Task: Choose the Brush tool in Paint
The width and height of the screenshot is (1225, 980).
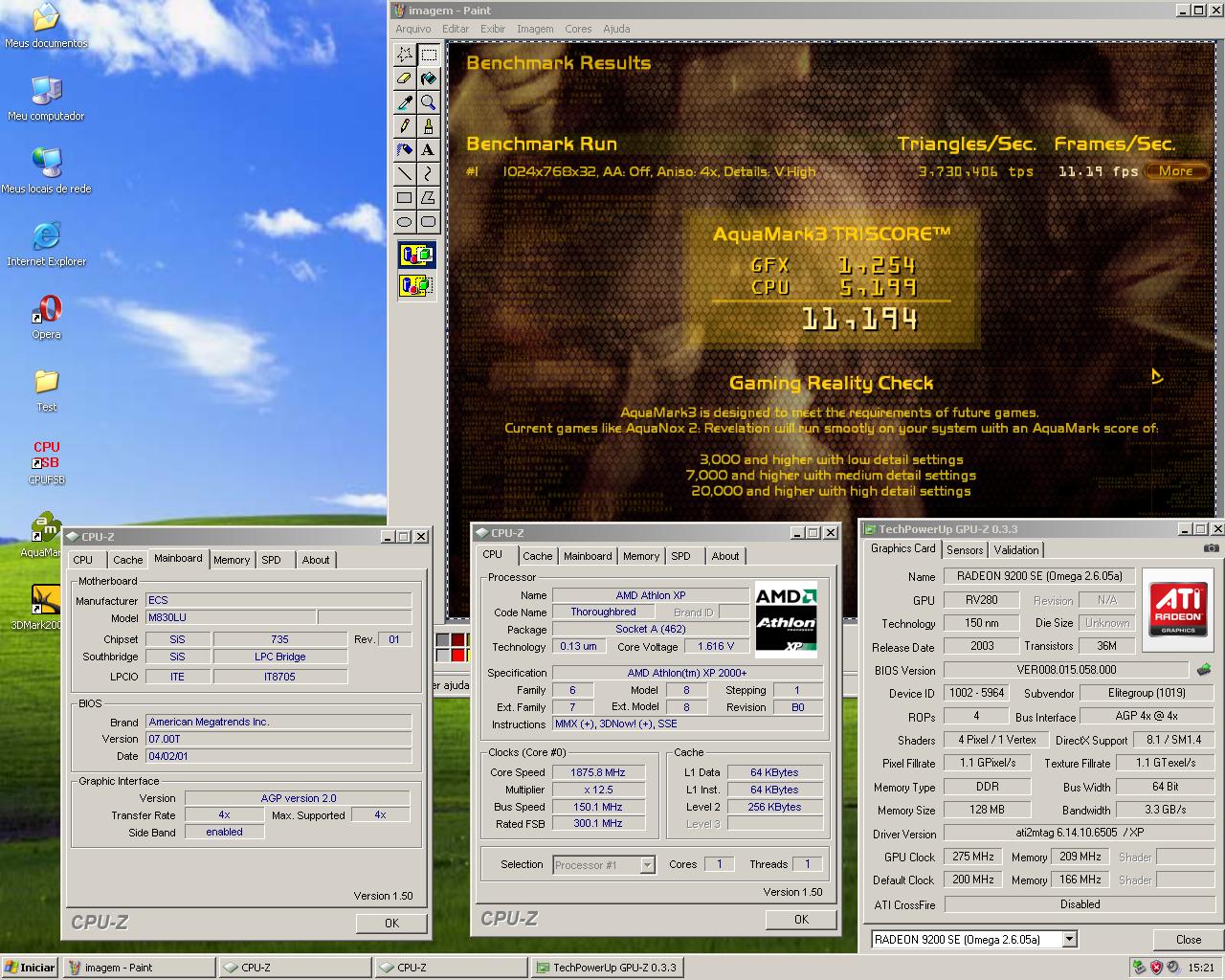Action: click(428, 126)
